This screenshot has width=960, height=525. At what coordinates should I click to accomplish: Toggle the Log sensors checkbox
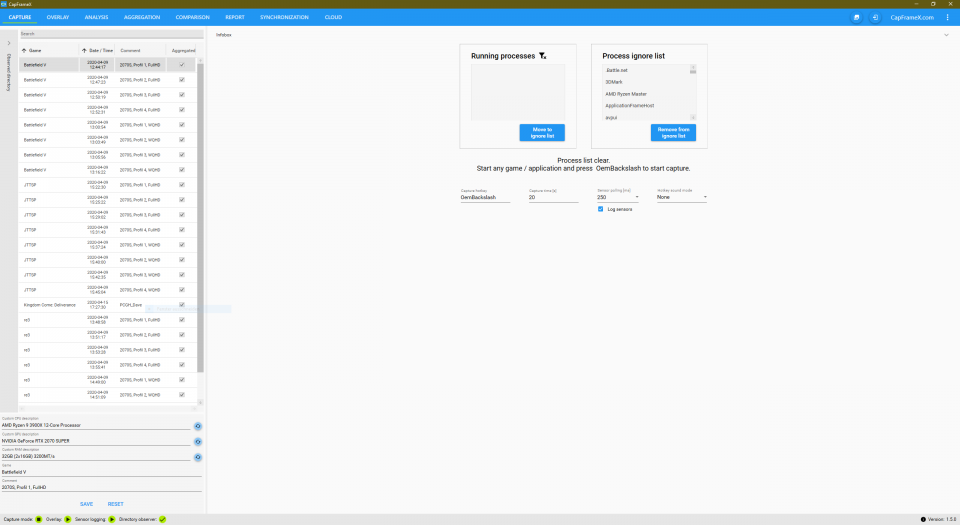tap(601, 209)
